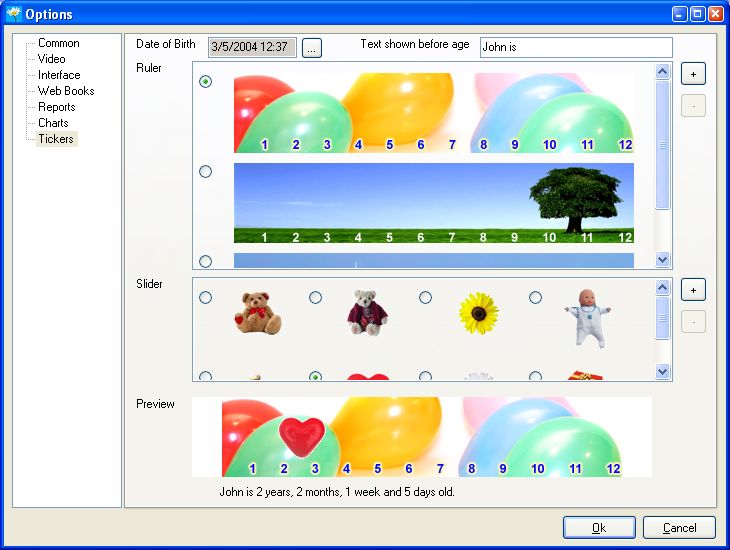Click the ruler list scroll down arrow
This screenshot has height=550, width=730.
coord(662,259)
